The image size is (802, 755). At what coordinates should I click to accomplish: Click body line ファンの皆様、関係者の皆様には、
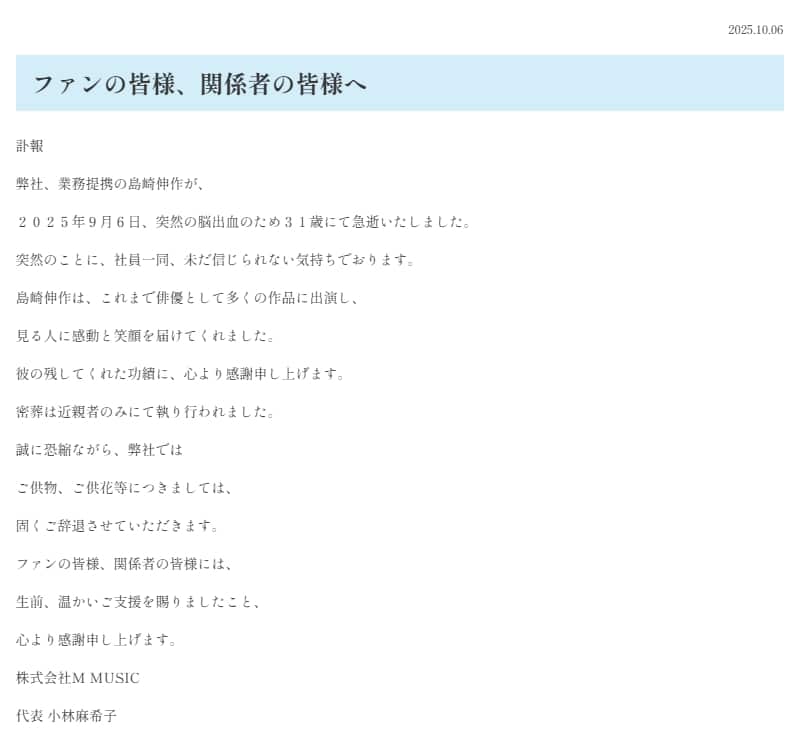(x=124, y=564)
